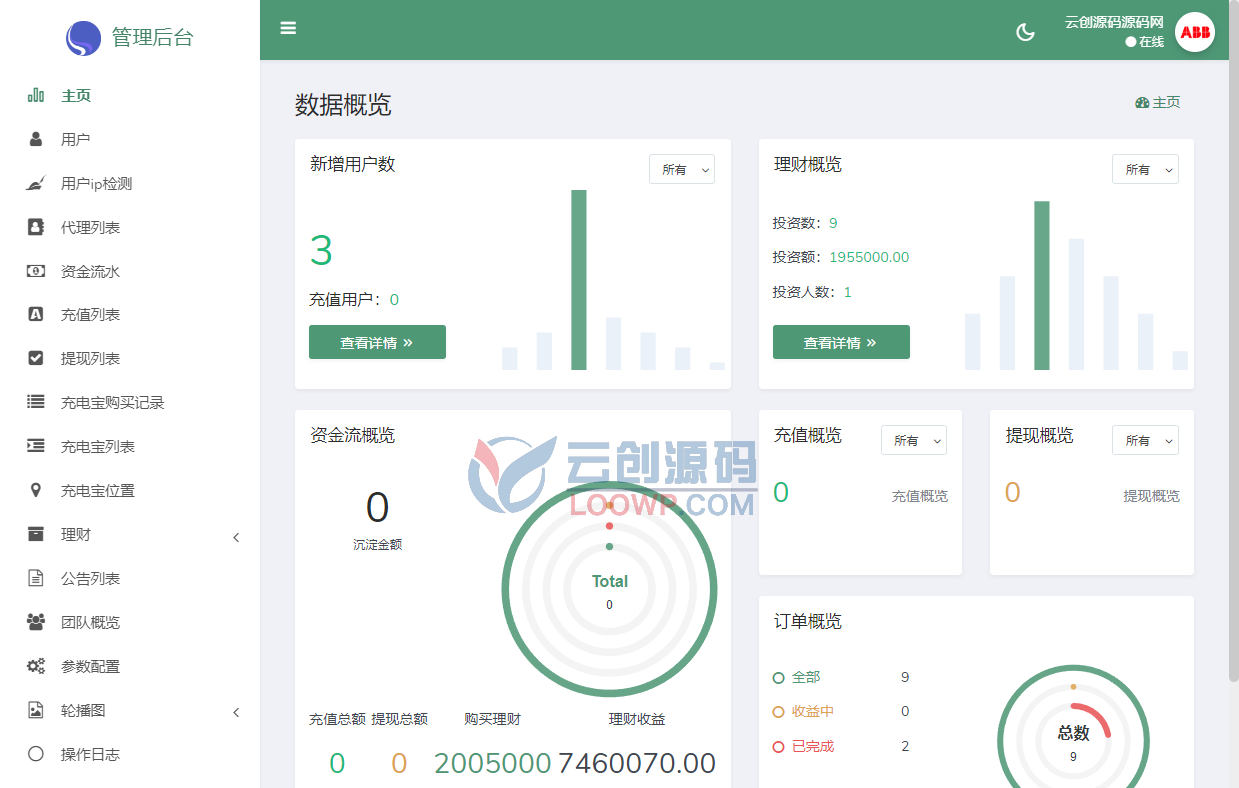Click the document icon beside 公告列表

point(36,578)
